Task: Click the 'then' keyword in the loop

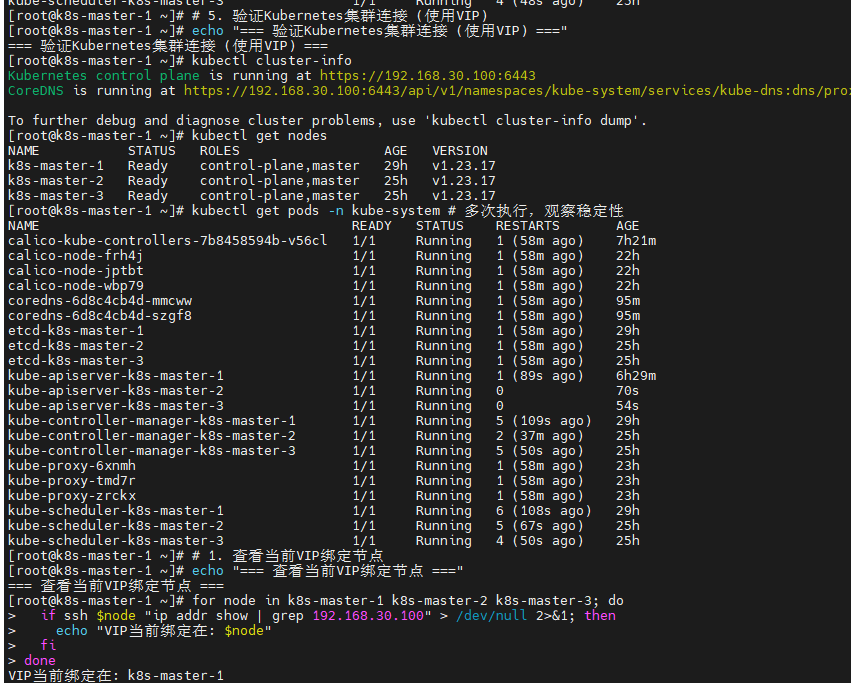Action: click(600, 616)
